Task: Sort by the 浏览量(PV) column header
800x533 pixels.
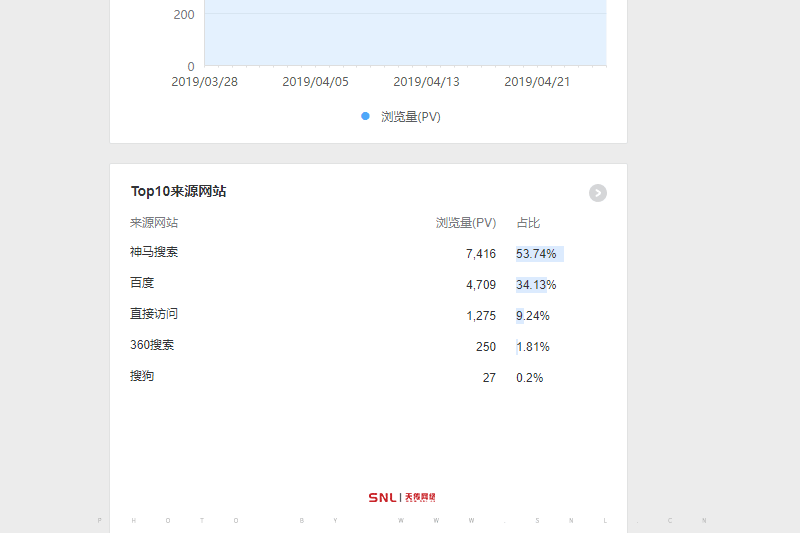Action: pyautogui.click(x=465, y=223)
